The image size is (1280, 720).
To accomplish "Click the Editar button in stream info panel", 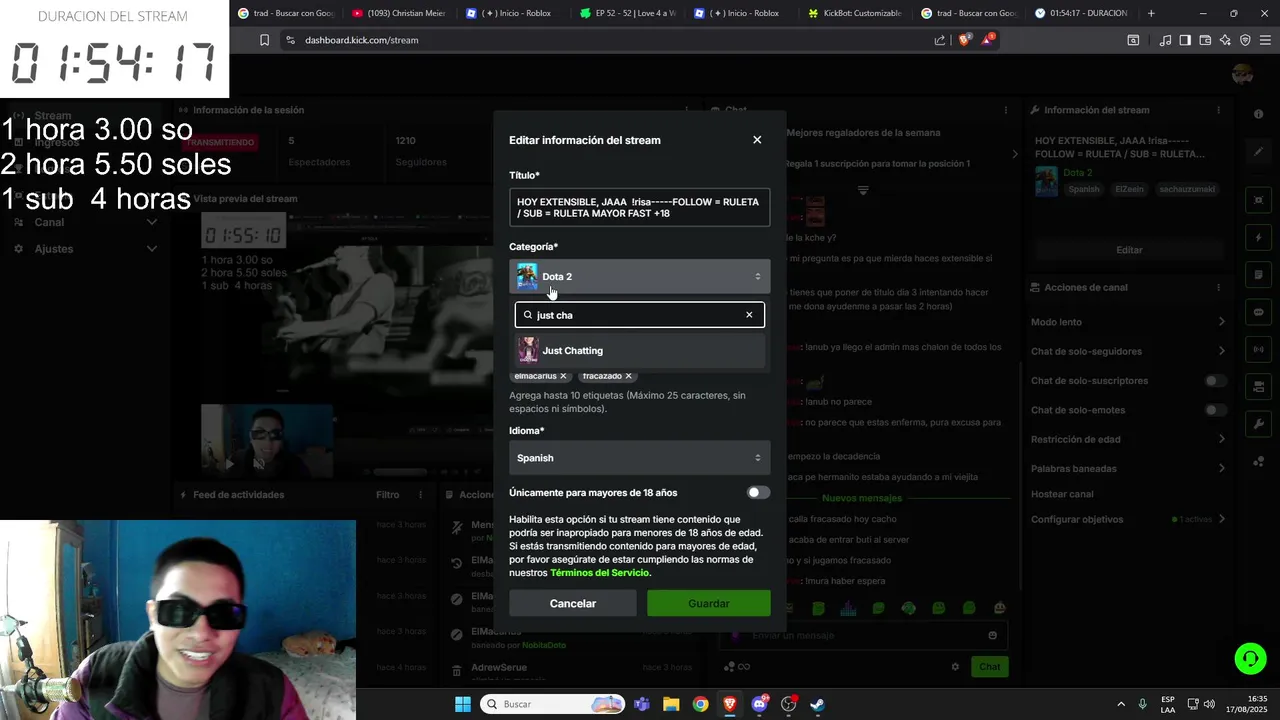I will [x=1129, y=250].
